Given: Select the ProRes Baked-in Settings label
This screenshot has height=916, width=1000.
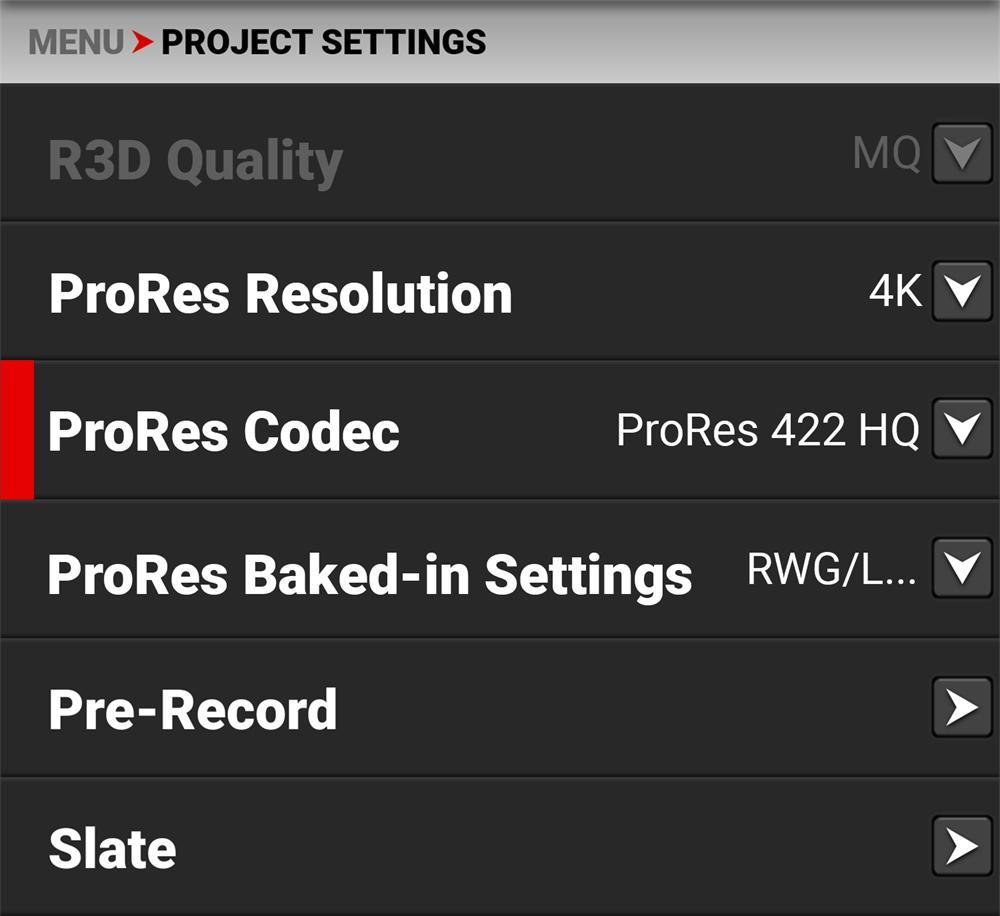Looking at the screenshot, I should (x=370, y=573).
